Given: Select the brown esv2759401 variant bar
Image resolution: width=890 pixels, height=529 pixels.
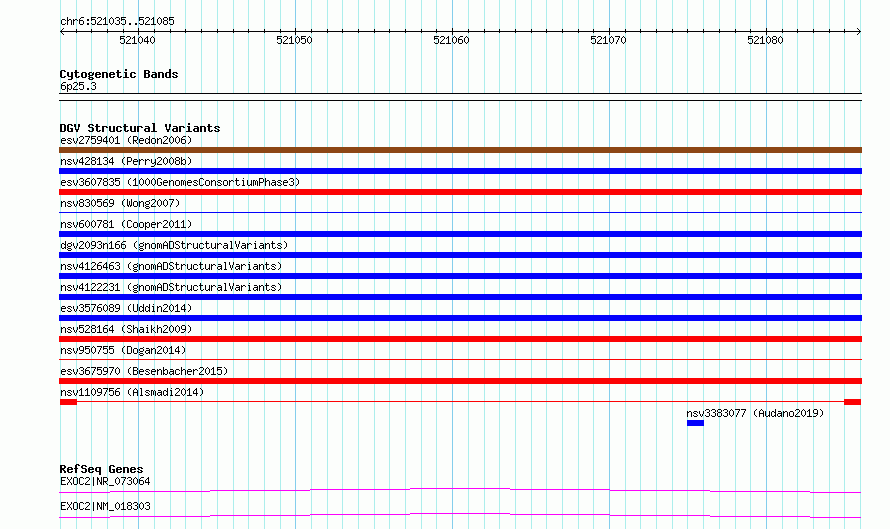Looking at the screenshot, I should tap(460, 150).
